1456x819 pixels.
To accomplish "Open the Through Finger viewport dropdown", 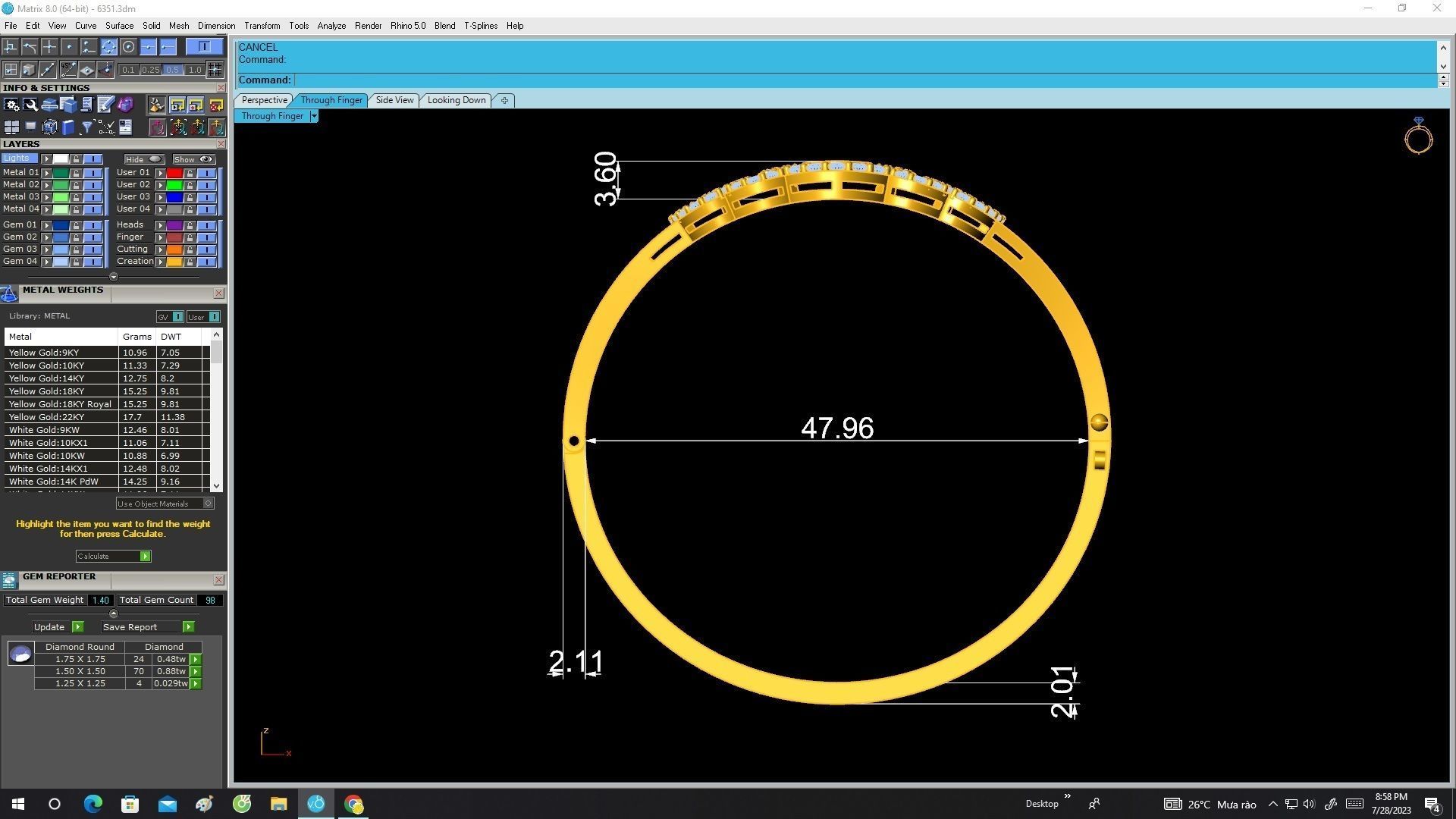I will click(x=314, y=116).
